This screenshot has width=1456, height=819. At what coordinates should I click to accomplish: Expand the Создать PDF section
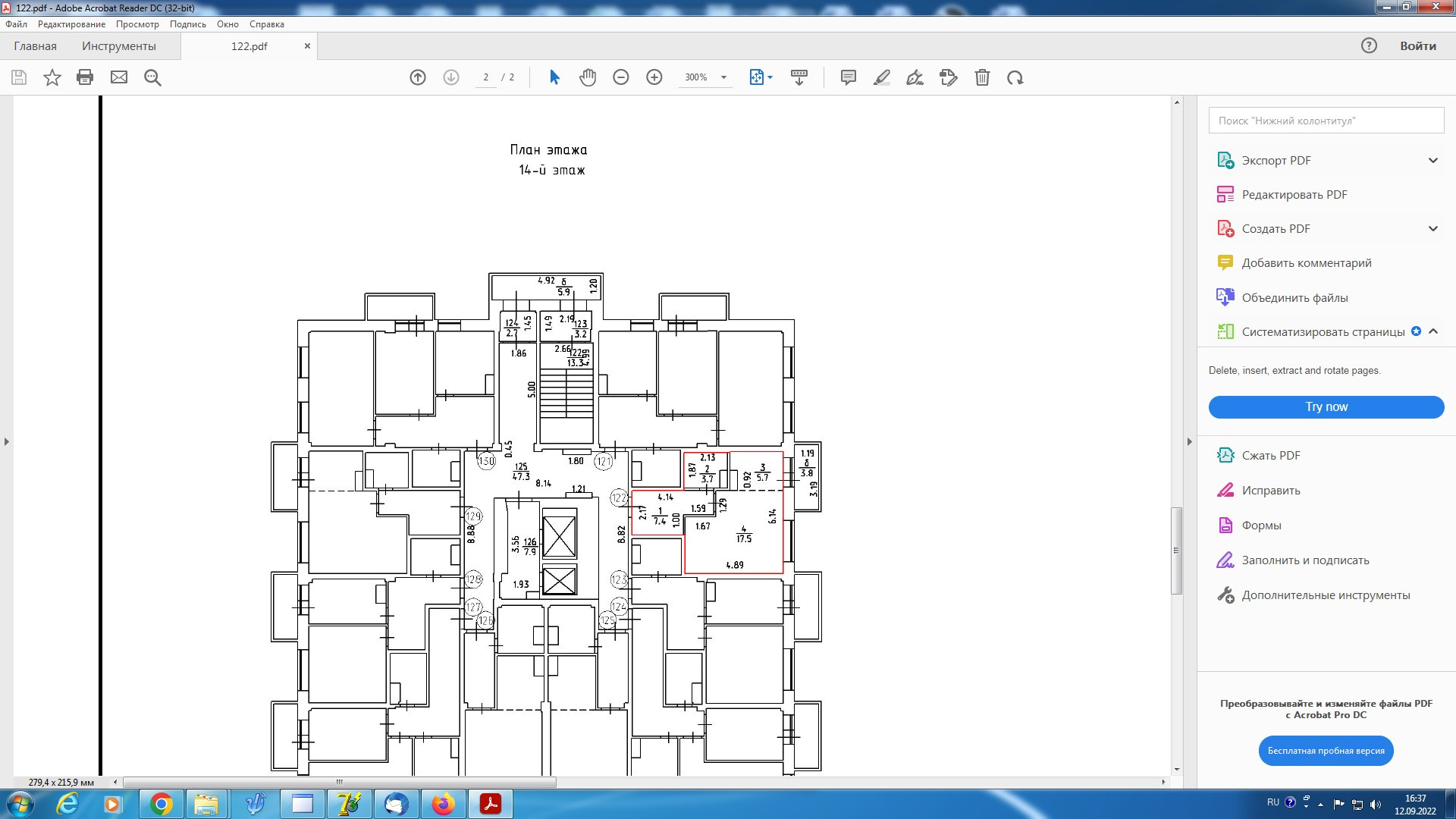coord(1432,228)
